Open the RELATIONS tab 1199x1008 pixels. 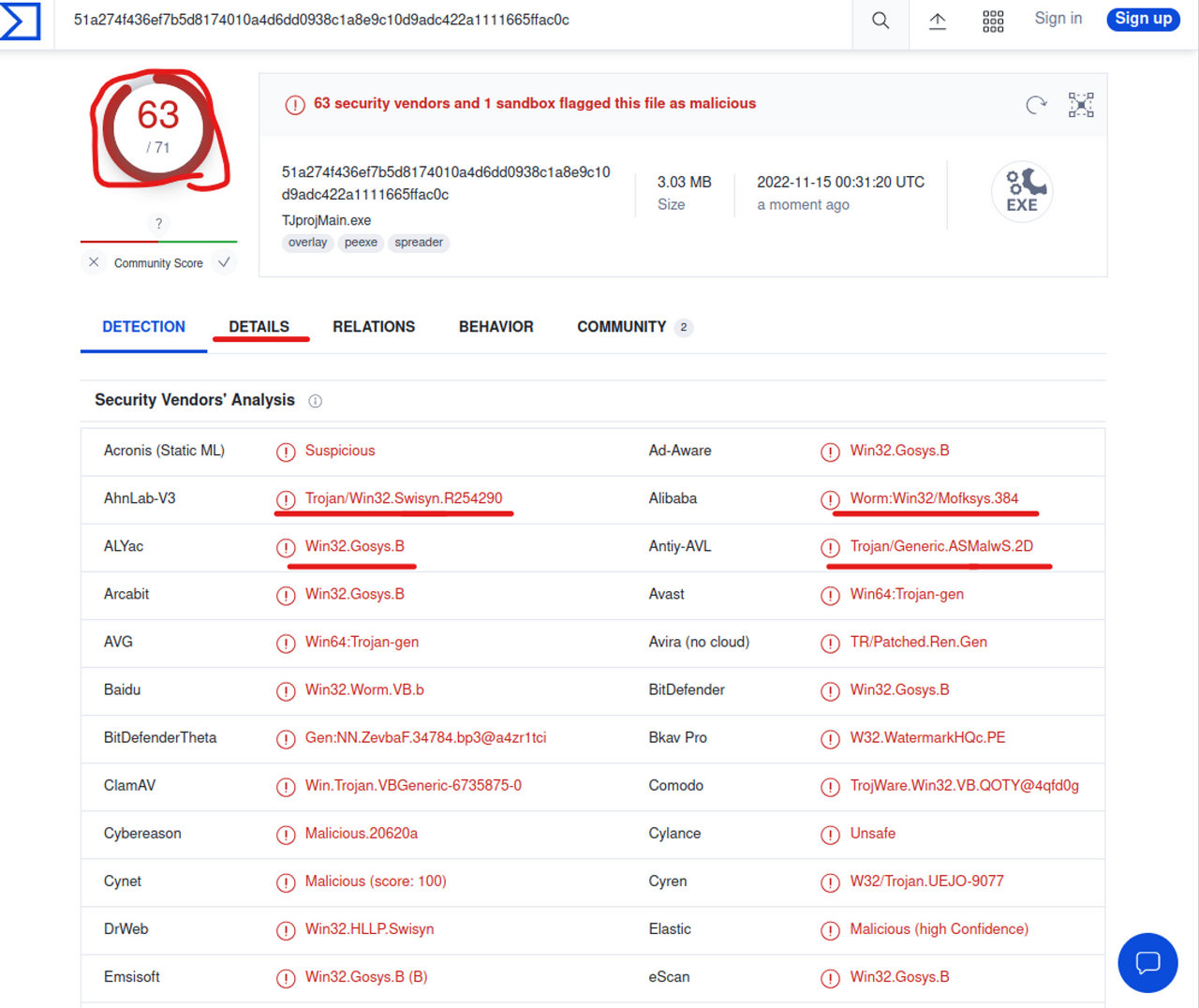[374, 327]
